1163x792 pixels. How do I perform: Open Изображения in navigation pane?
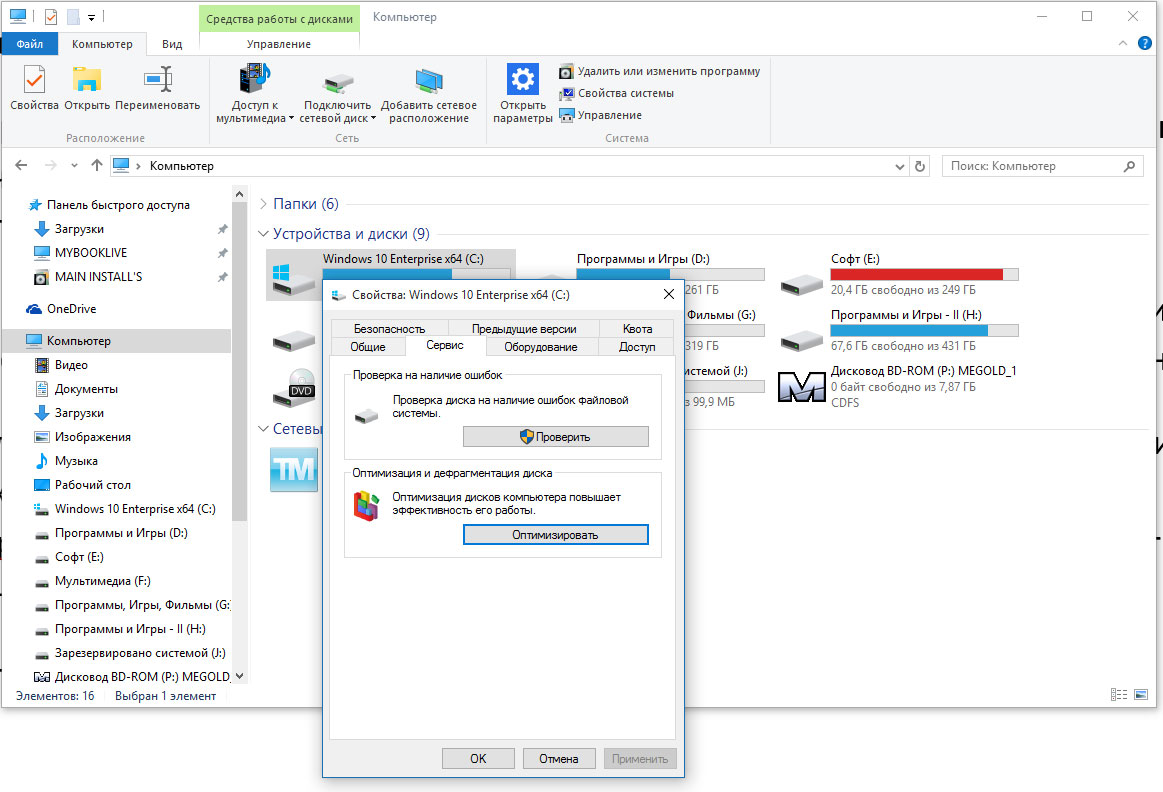tap(93, 437)
